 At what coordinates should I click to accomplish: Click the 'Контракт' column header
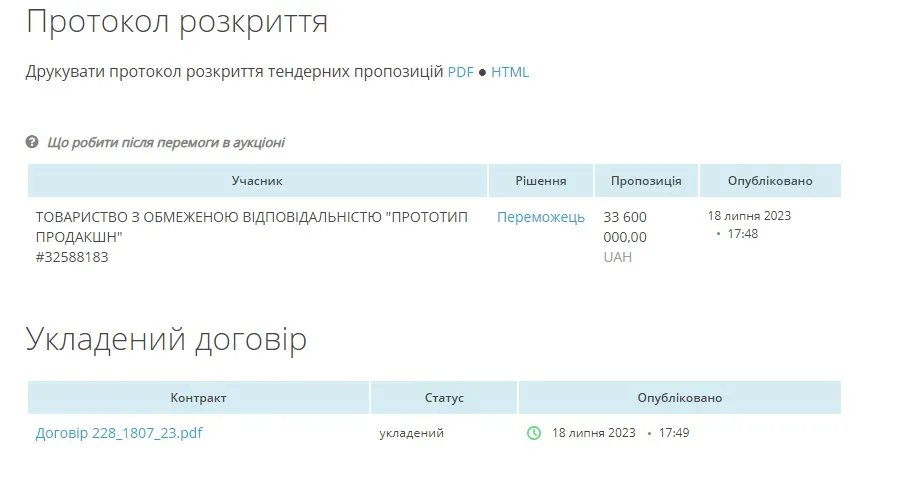(198, 398)
